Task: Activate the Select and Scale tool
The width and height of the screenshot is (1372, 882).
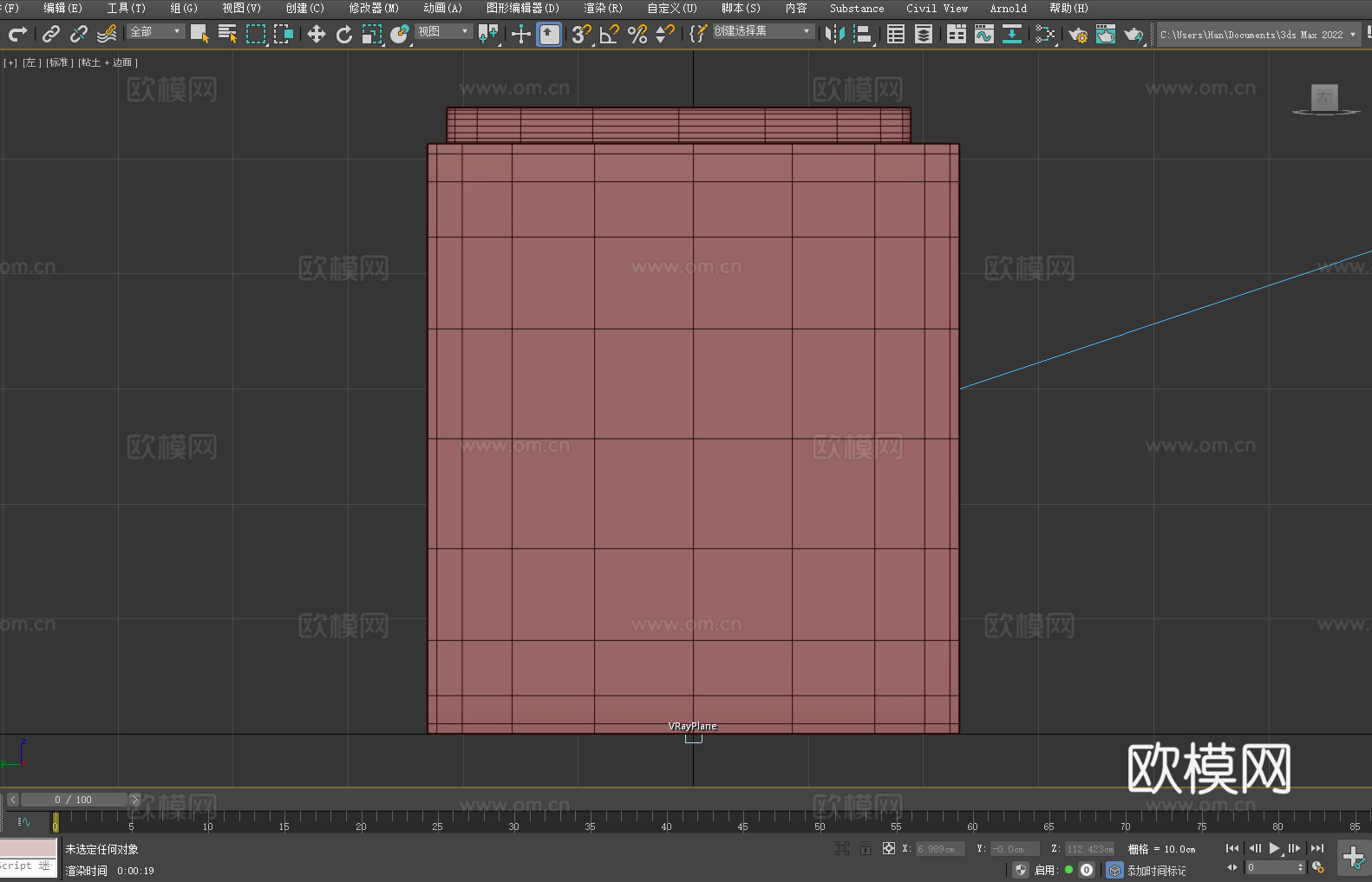Action: 372,34
